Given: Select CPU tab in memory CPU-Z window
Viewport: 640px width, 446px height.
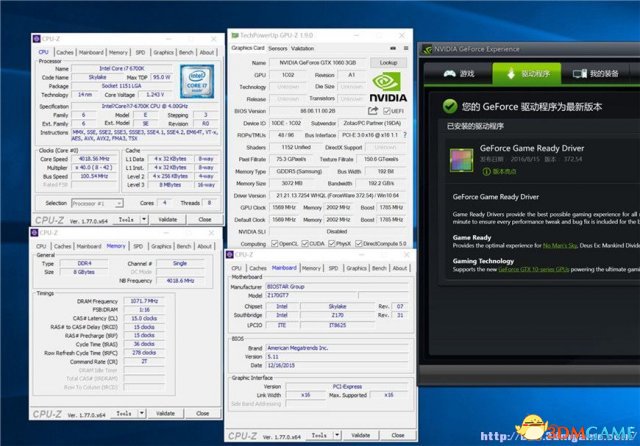Looking at the screenshot, I should (41, 246).
